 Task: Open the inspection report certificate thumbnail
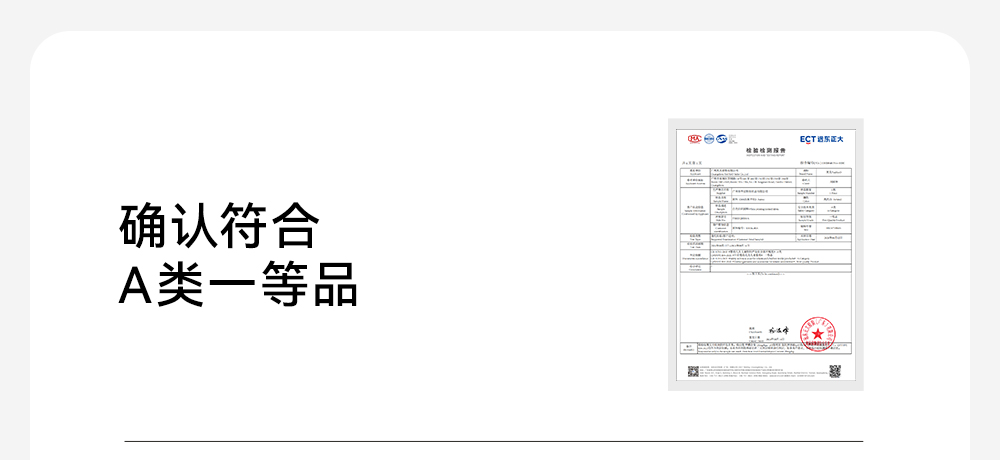click(765, 255)
